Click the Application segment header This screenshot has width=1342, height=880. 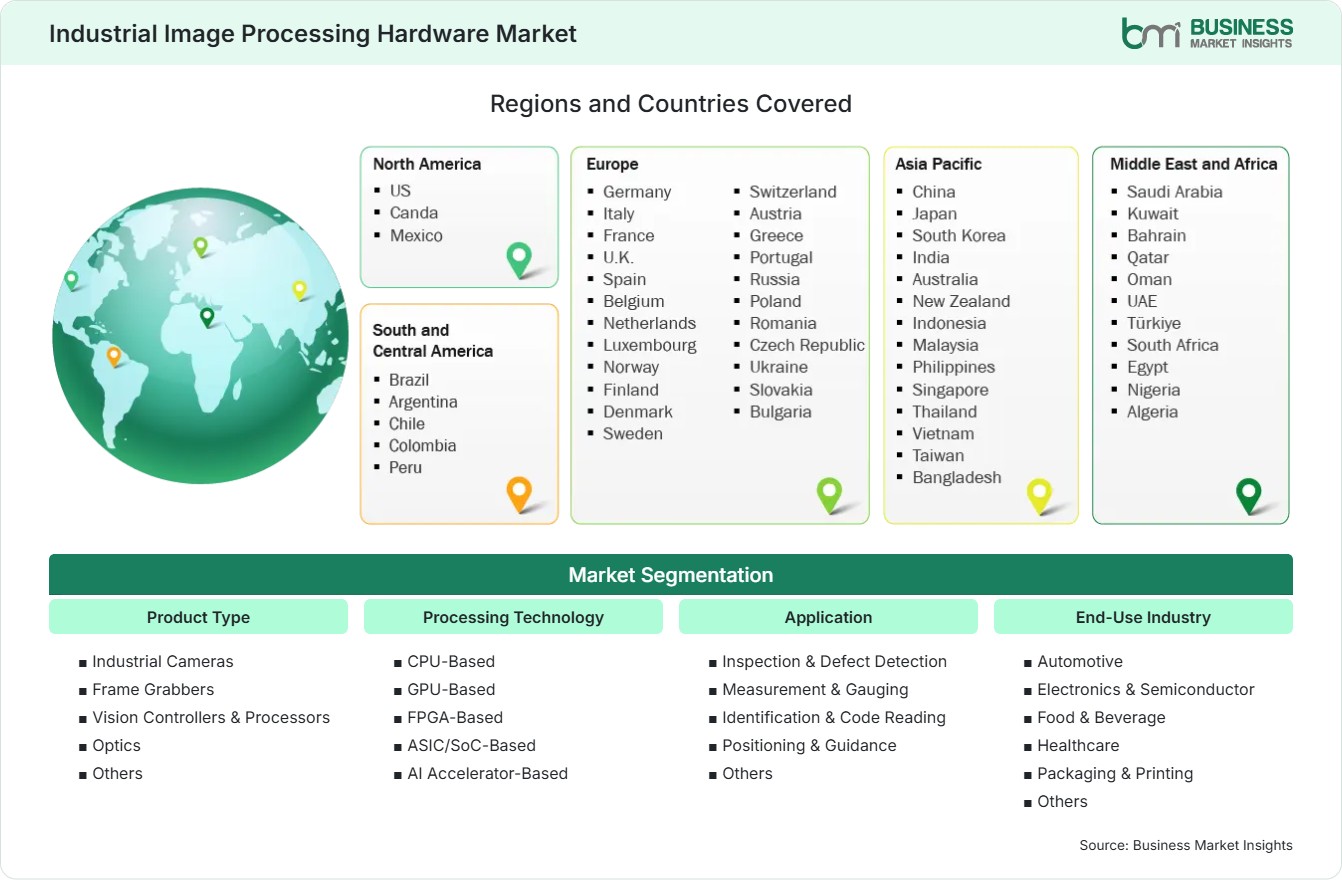click(x=828, y=617)
